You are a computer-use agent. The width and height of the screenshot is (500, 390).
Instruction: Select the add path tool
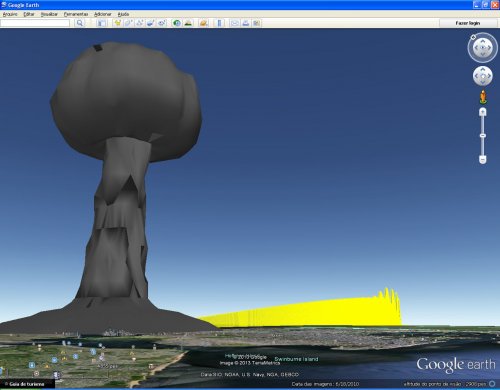tap(139, 23)
